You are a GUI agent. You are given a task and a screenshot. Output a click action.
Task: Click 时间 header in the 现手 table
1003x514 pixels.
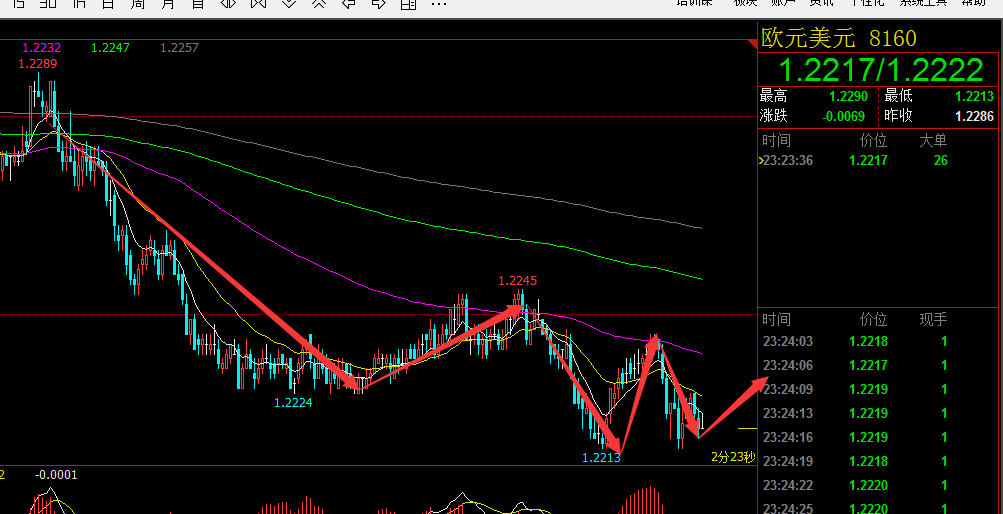[776, 319]
